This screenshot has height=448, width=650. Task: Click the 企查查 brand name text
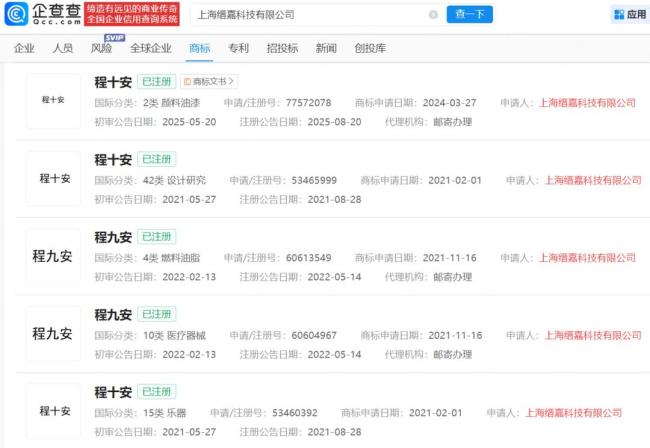[56, 11]
